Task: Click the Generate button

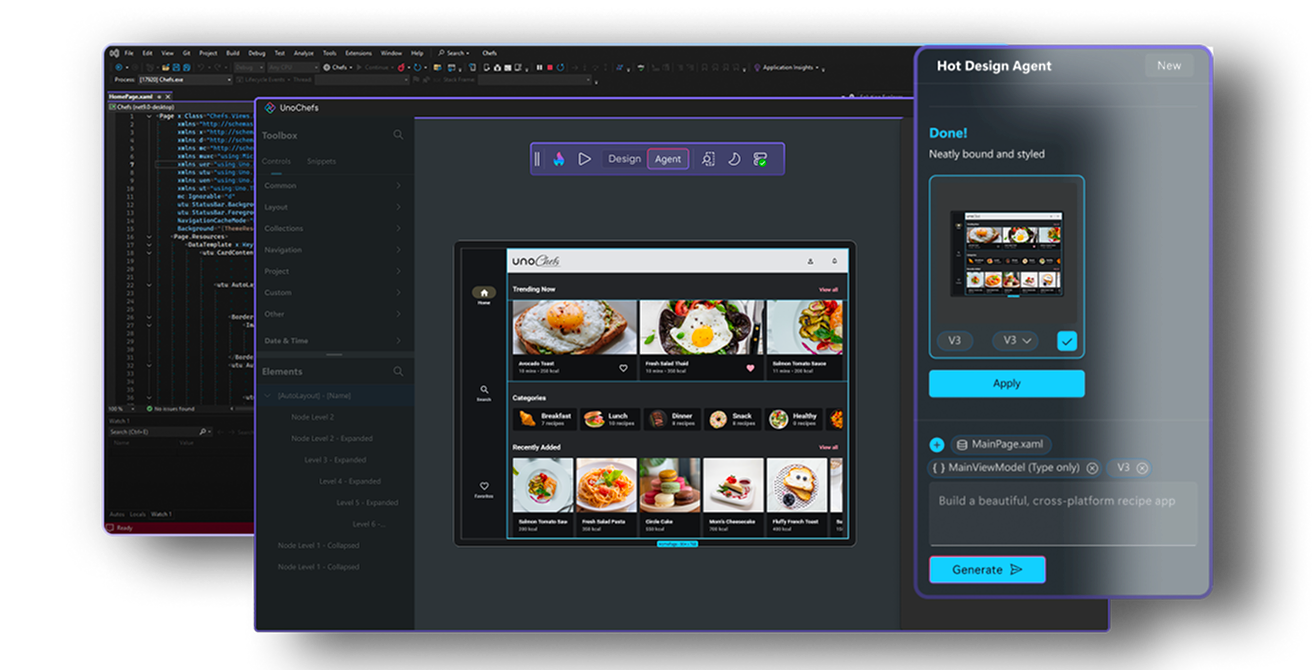Action: click(987, 570)
